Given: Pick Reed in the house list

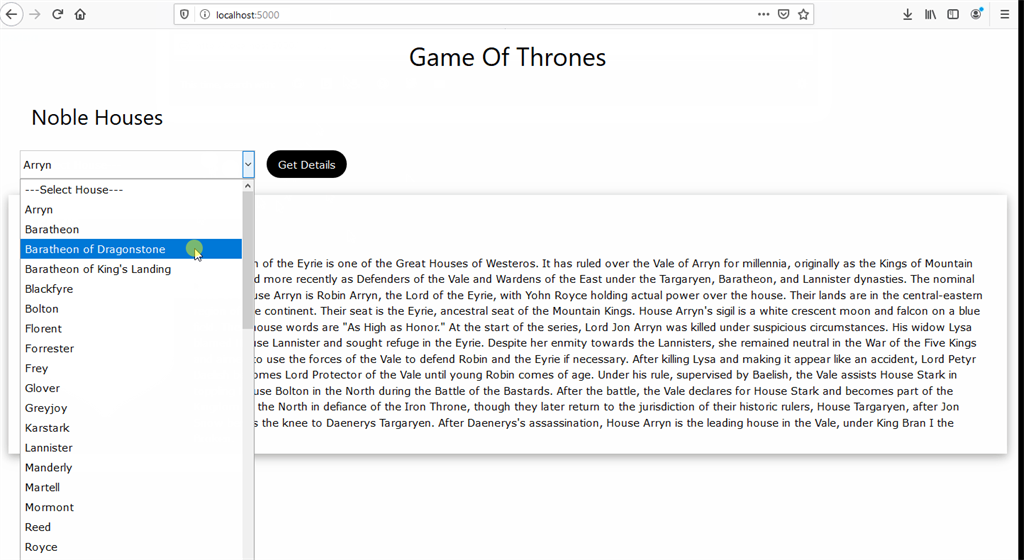Looking at the screenshot, I should click(131, 527).
